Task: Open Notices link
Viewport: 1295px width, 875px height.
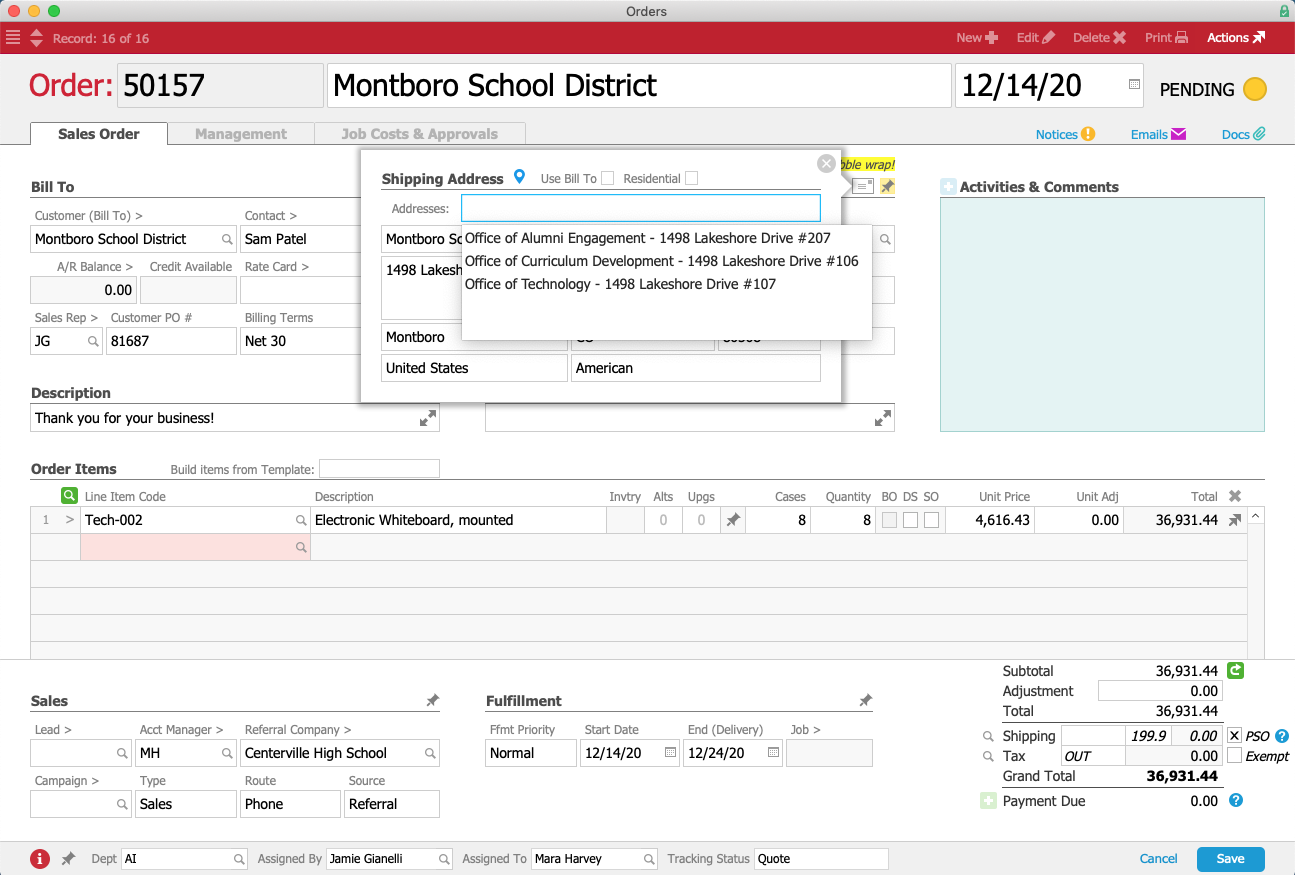Action: coord(1065,134)
